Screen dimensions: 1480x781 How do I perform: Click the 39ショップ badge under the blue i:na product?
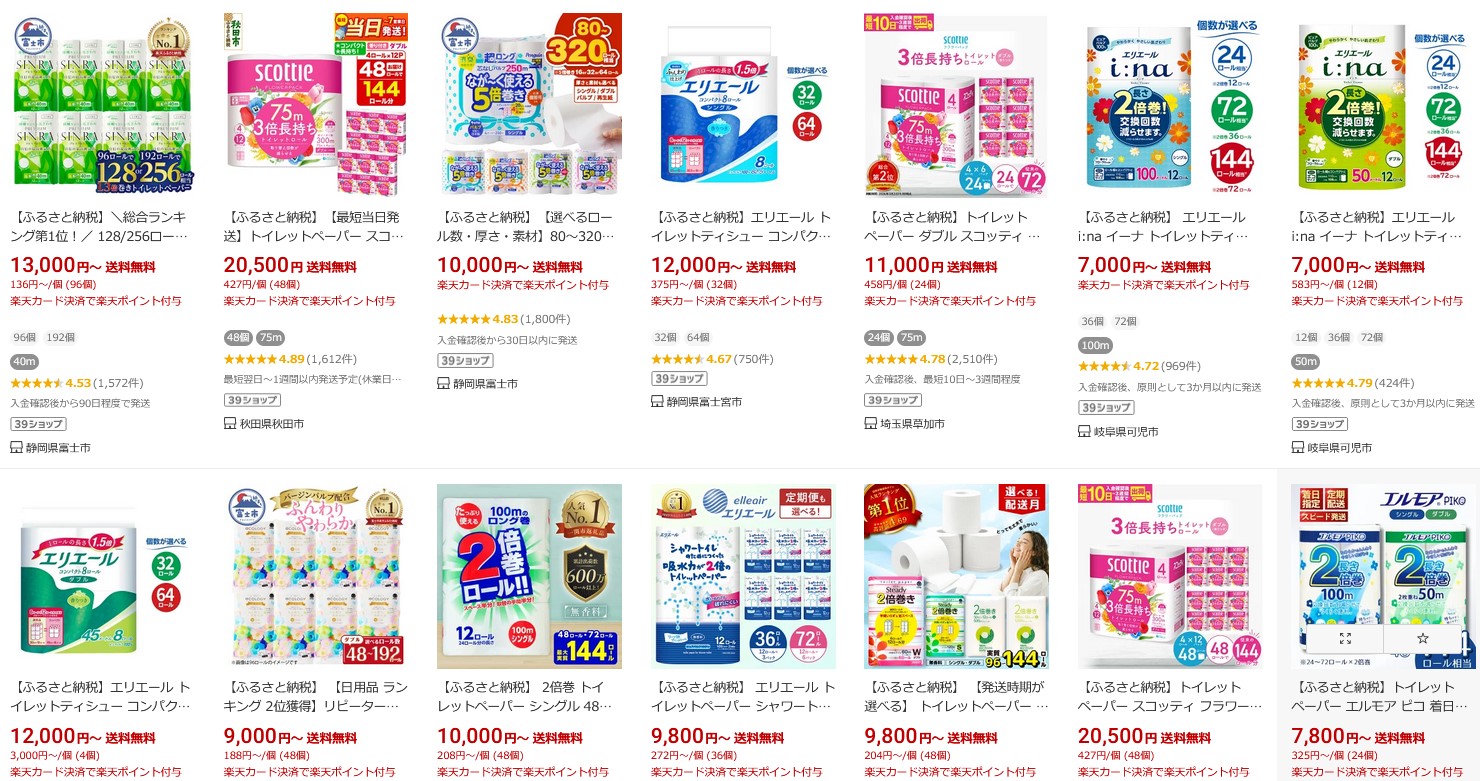[x=1105, y=407]
